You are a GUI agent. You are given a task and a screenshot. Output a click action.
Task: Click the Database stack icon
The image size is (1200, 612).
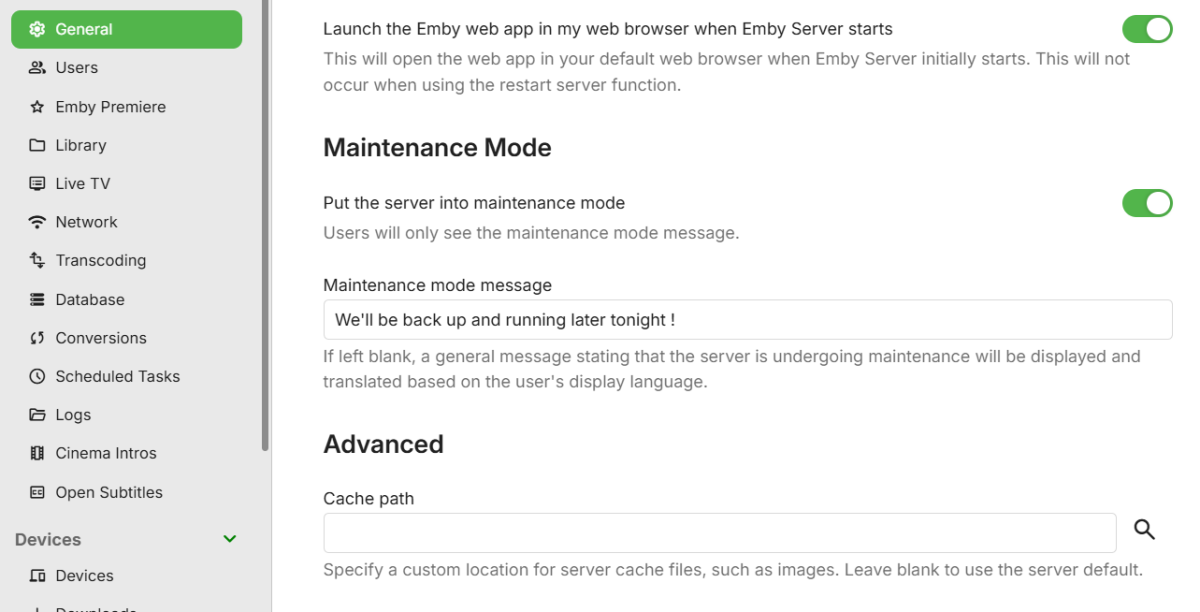click(37, 299)
